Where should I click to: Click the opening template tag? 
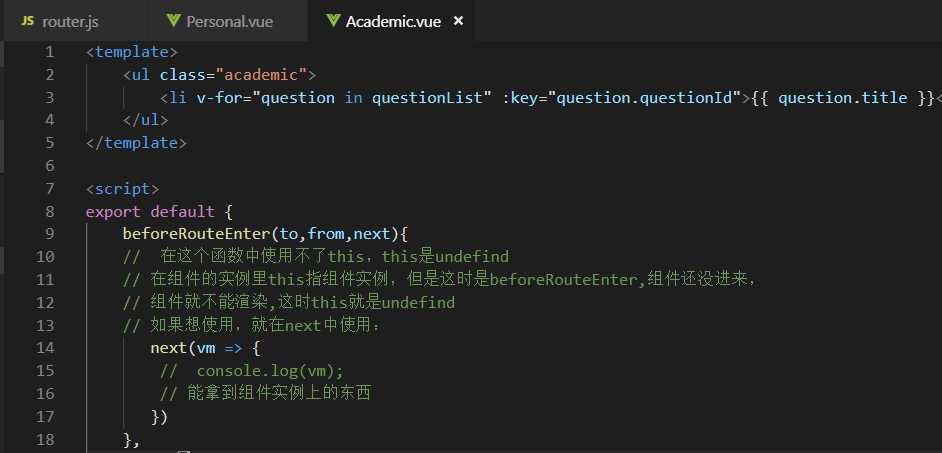(x=132, y=52)
